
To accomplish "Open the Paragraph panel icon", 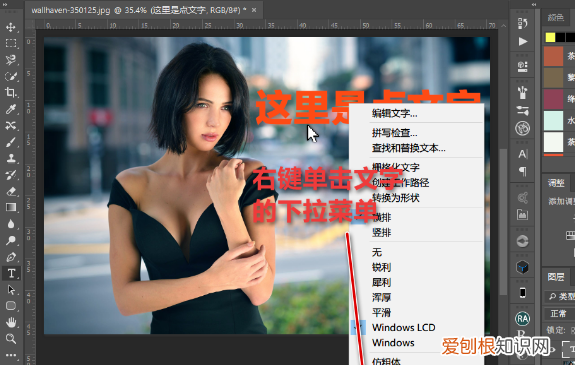I will coord(523,171).
